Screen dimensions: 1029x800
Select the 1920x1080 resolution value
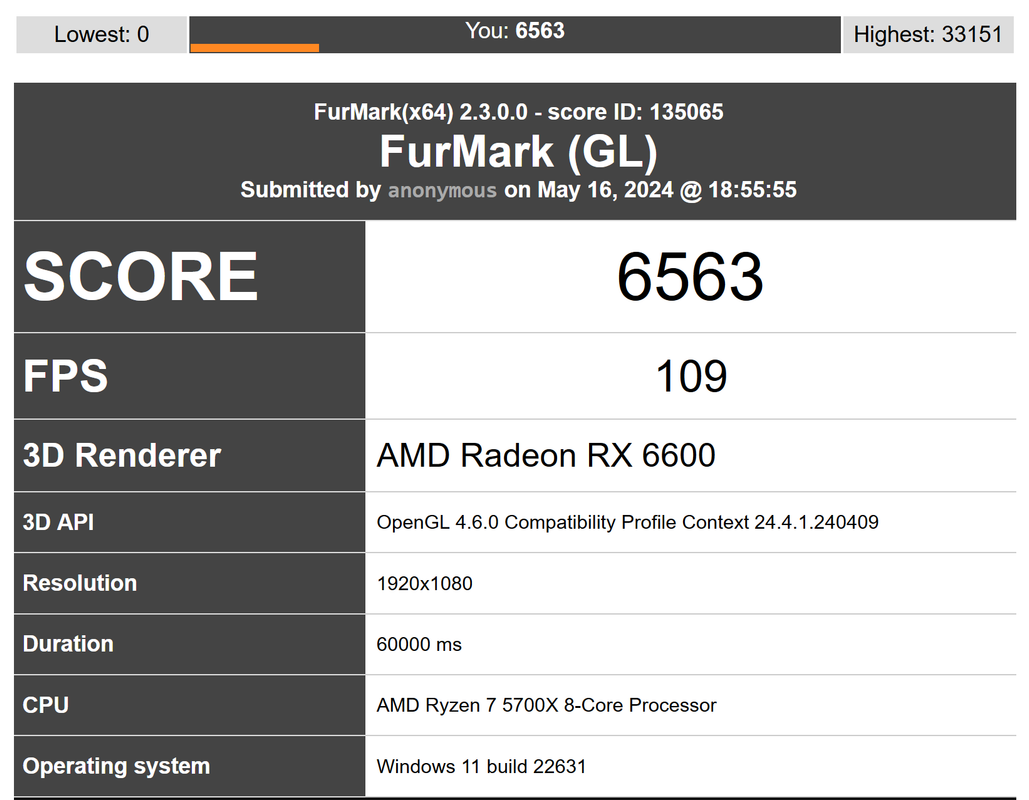tap(425, 583)
